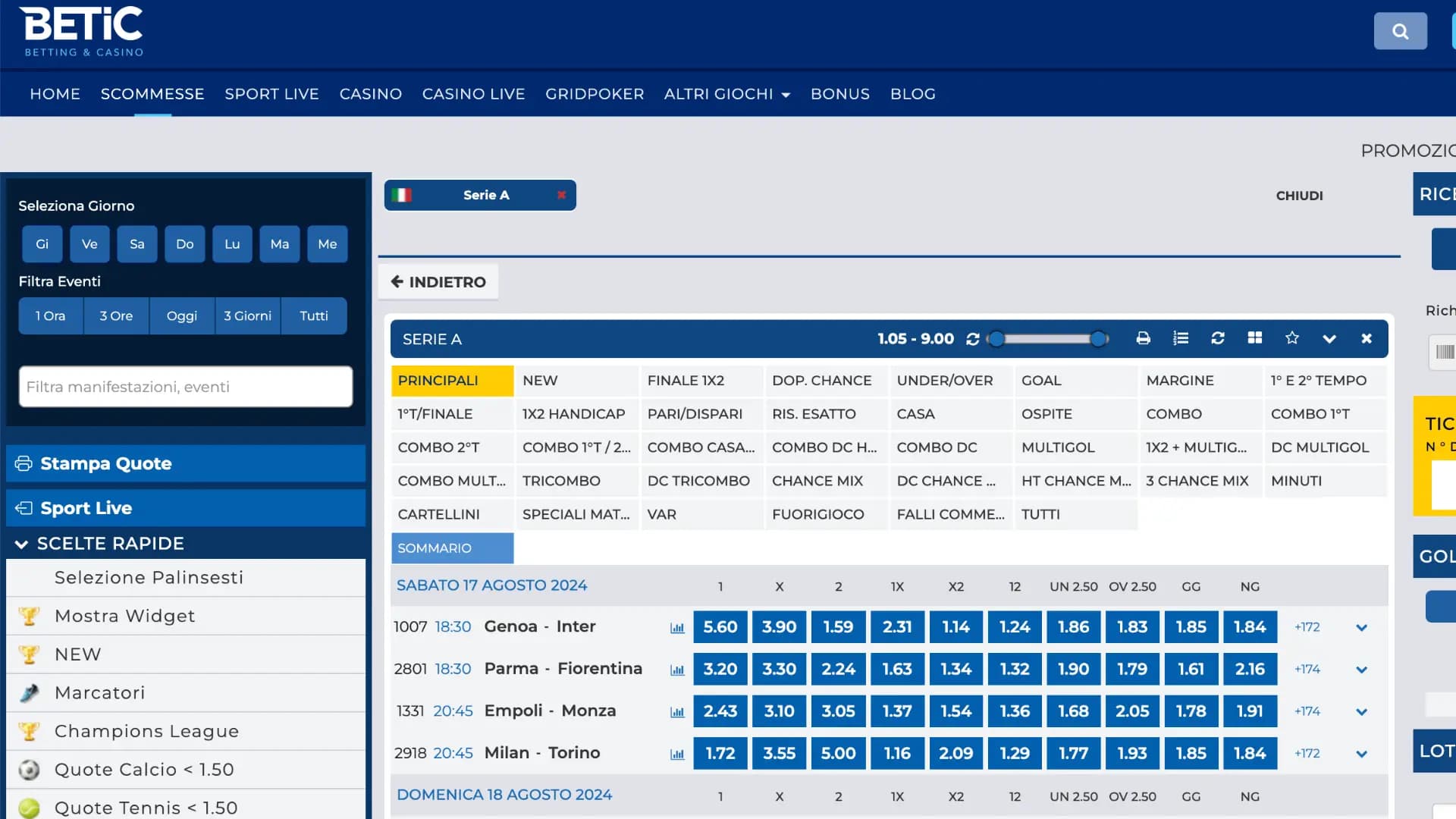Screen dimensions: 1456x819
Task: Mark Serie A as favorite with star icon
Action: click(1292, 339)
